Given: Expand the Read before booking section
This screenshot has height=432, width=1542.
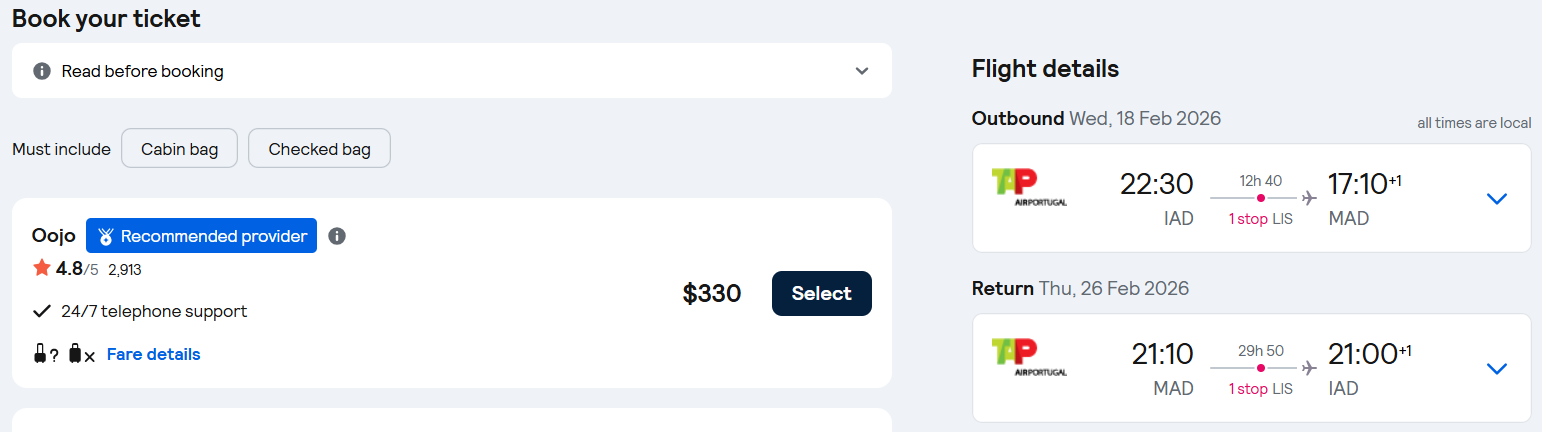Looking at the screenshot, I should [x=862, y=71].
